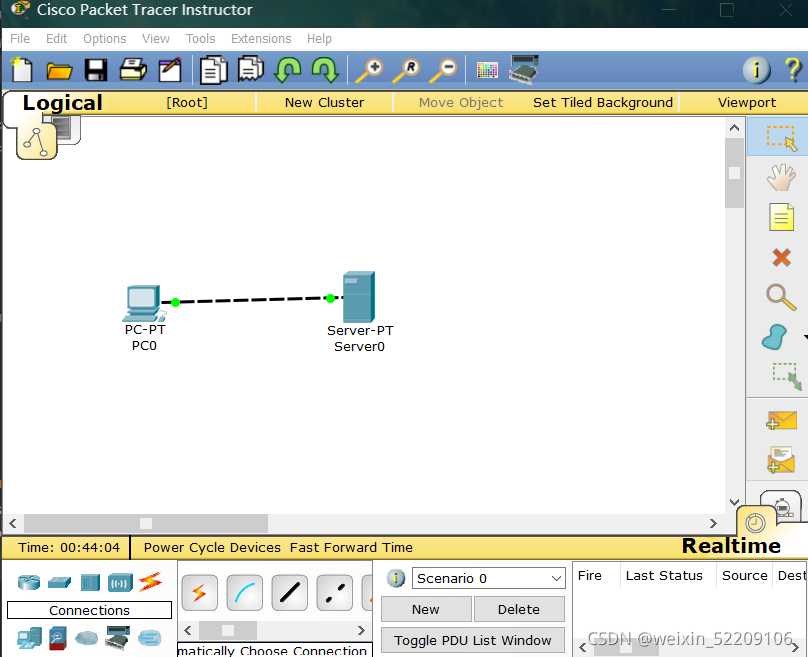Click the workspace horizontal scrollbar right arrow
Image resolution: width=808 pixels, height=657 pixels.
click(x=713, y=524)
